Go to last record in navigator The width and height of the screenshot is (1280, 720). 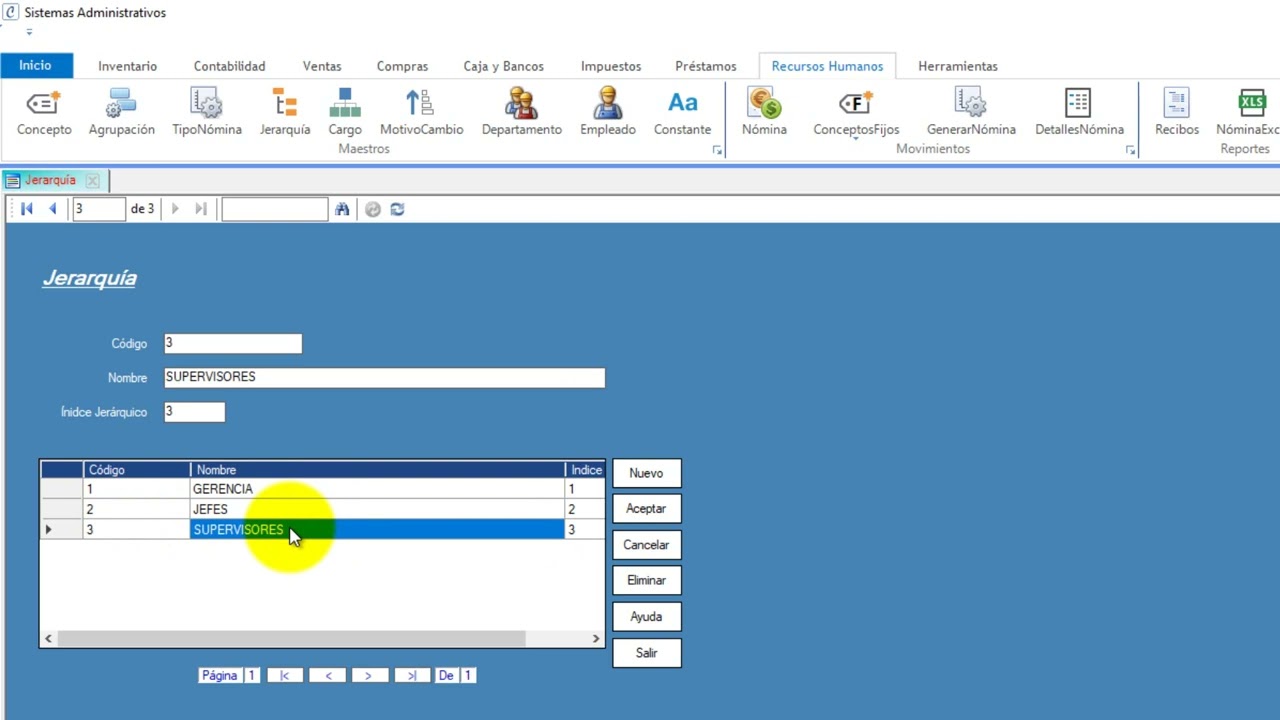[200, 209]
